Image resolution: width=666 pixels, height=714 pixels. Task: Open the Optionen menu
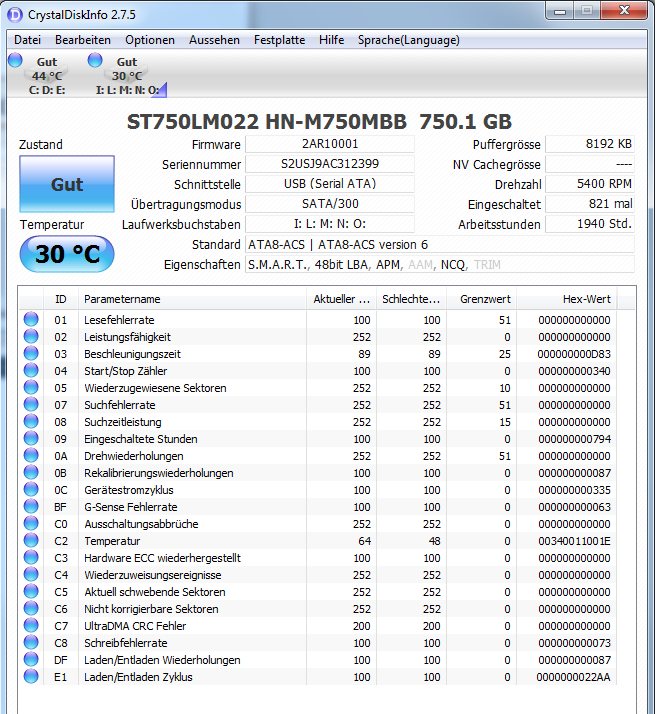point(150,40)
